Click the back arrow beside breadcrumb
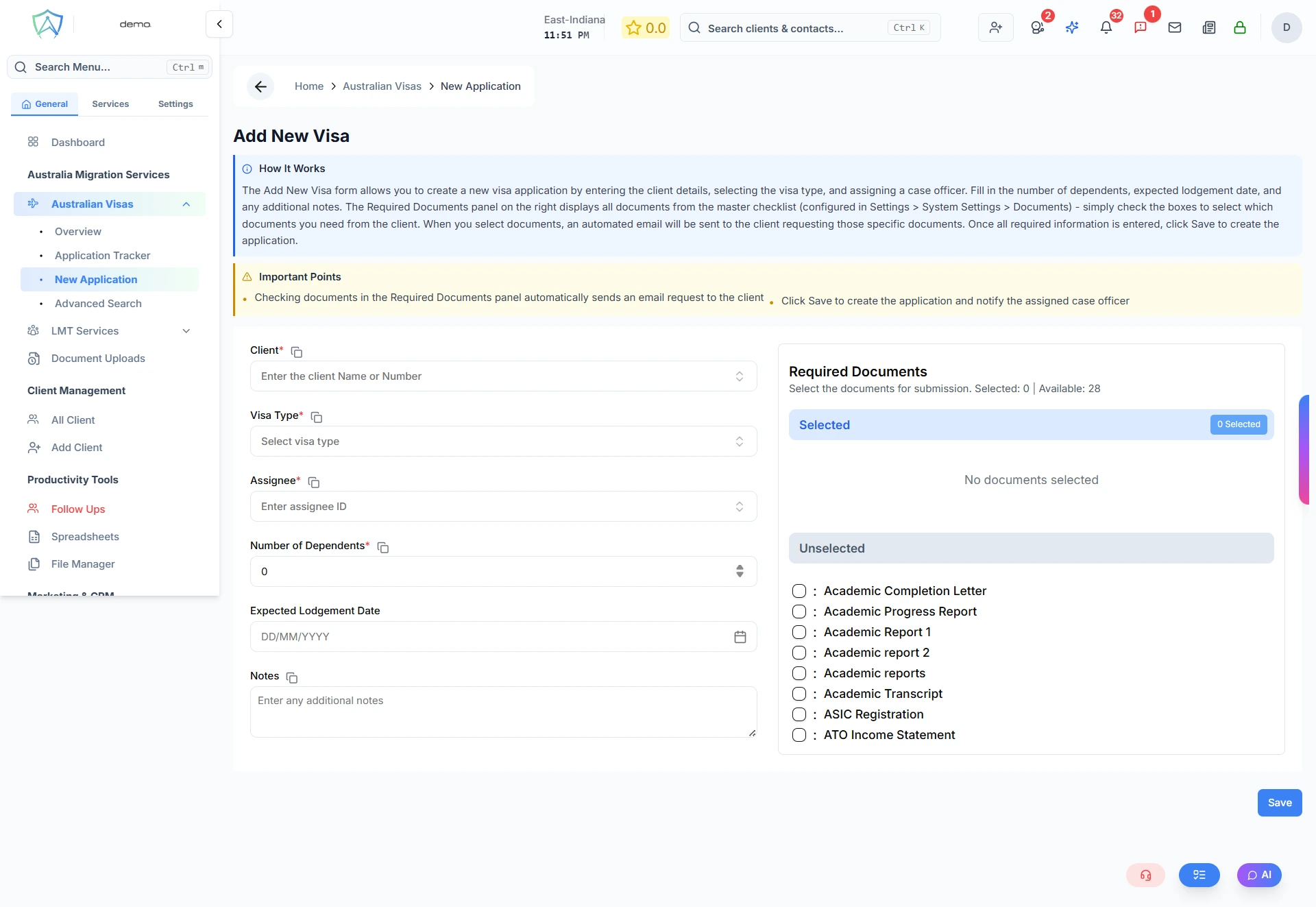 point(260,86)
